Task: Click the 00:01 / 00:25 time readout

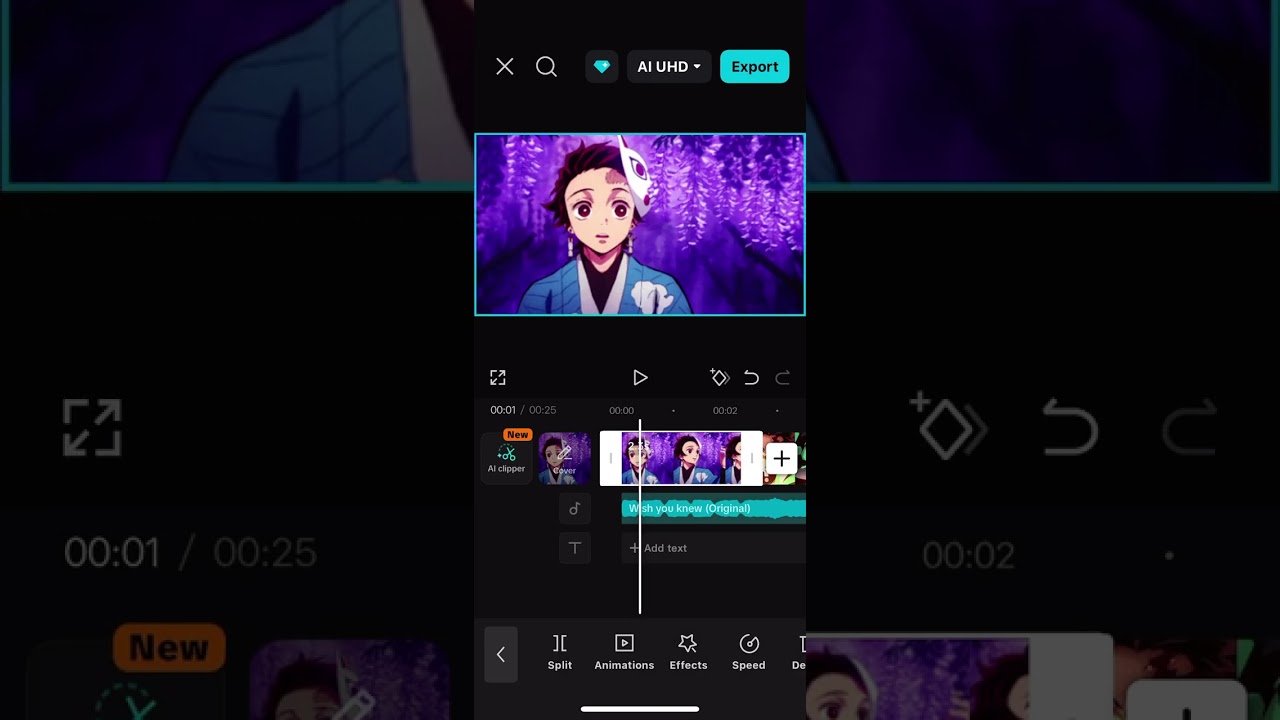Action: pos(523,410)
